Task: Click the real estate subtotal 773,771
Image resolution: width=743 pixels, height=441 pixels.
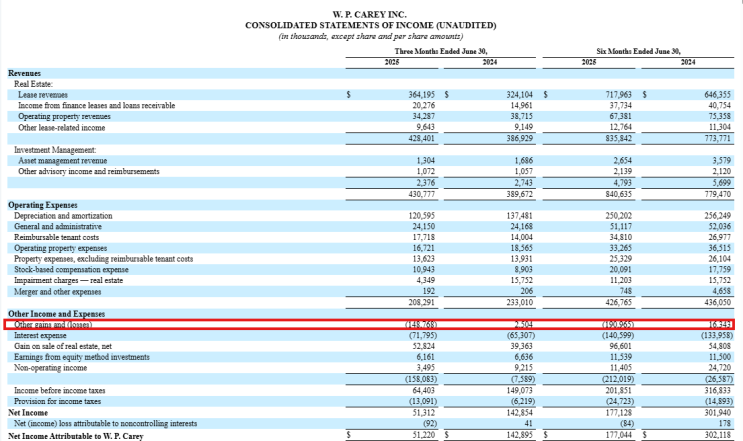Action: 717,139
